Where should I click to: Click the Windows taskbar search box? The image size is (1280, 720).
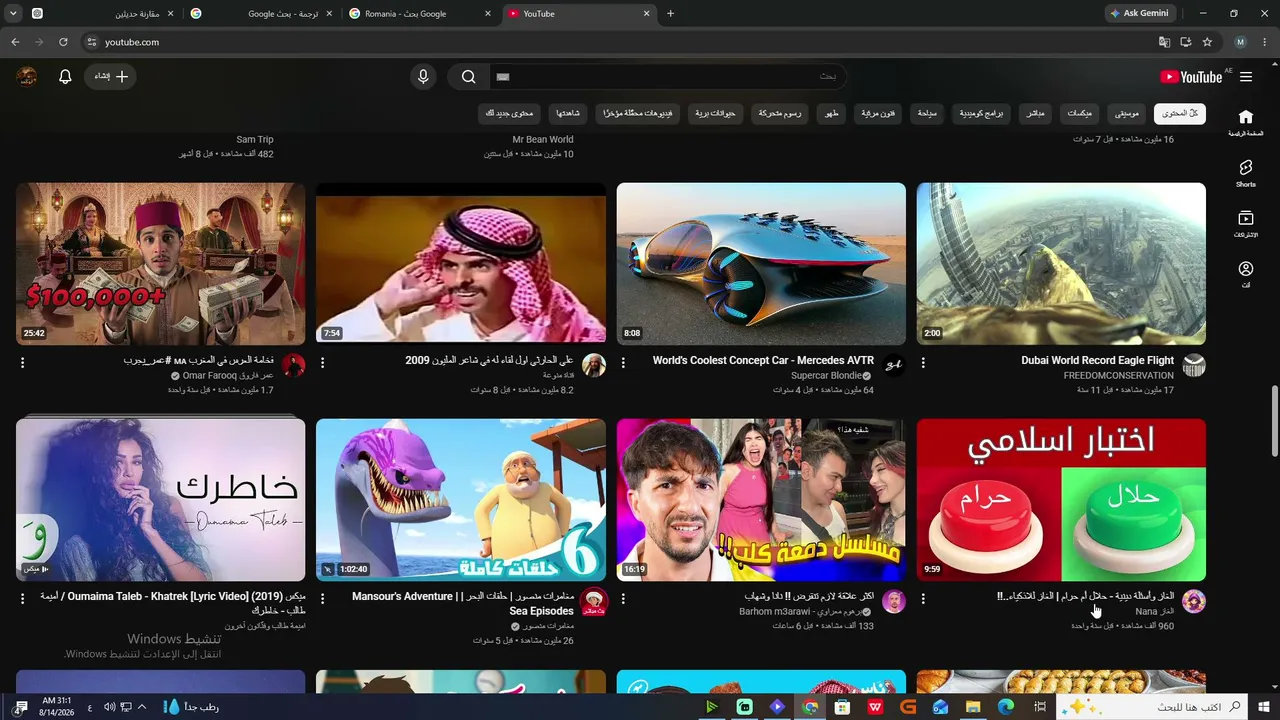pos(1152,707)
